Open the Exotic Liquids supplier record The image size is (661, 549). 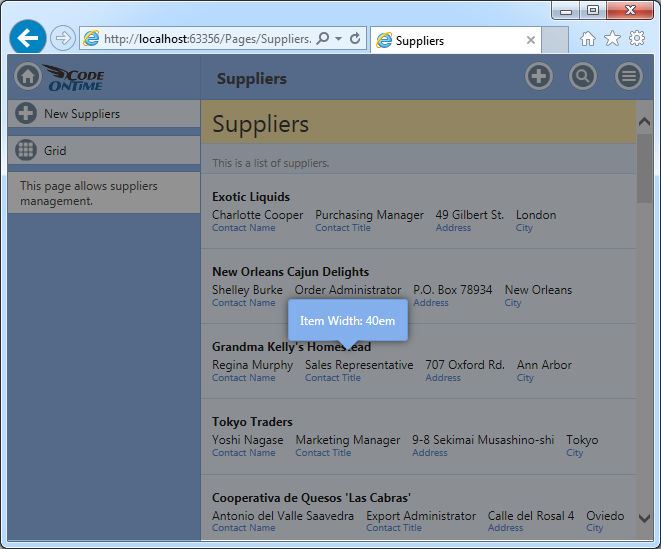pyautogui.click(x=251, y=197)
